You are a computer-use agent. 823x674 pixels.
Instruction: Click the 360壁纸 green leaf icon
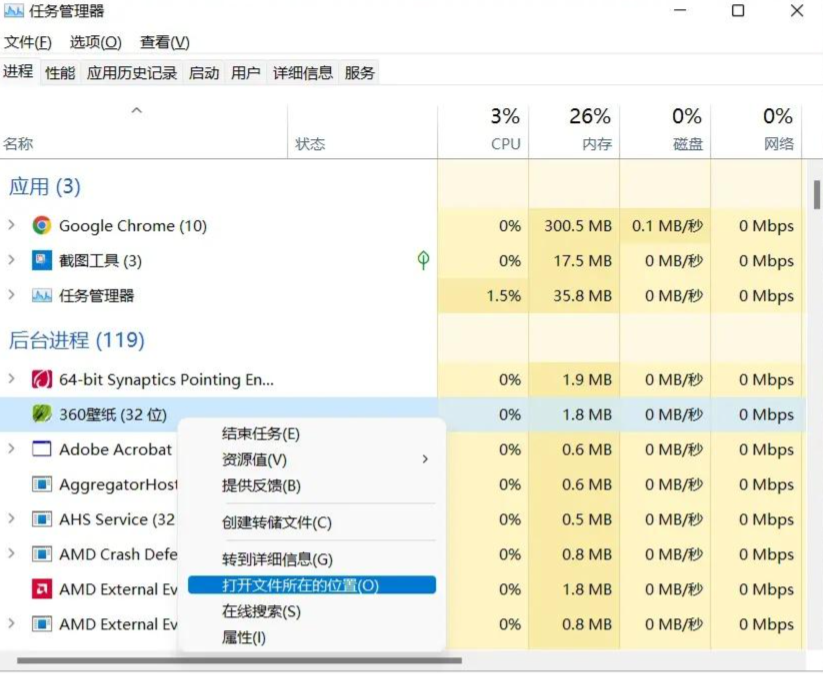click(41, 414)
